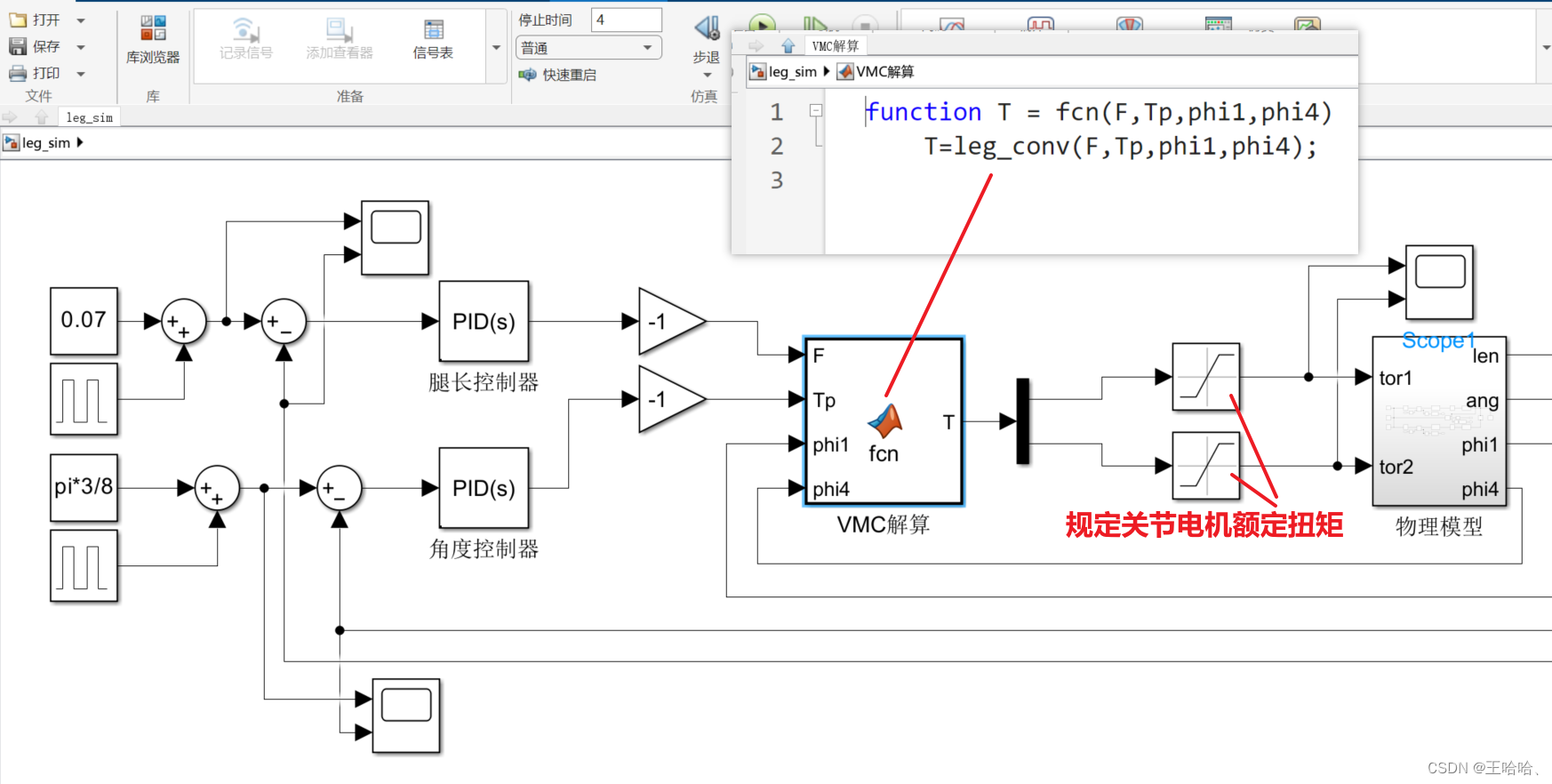Expand the right toolstrip gallery arrow
Viewport: 1552px width, 784px height.
coord(1546,47)
